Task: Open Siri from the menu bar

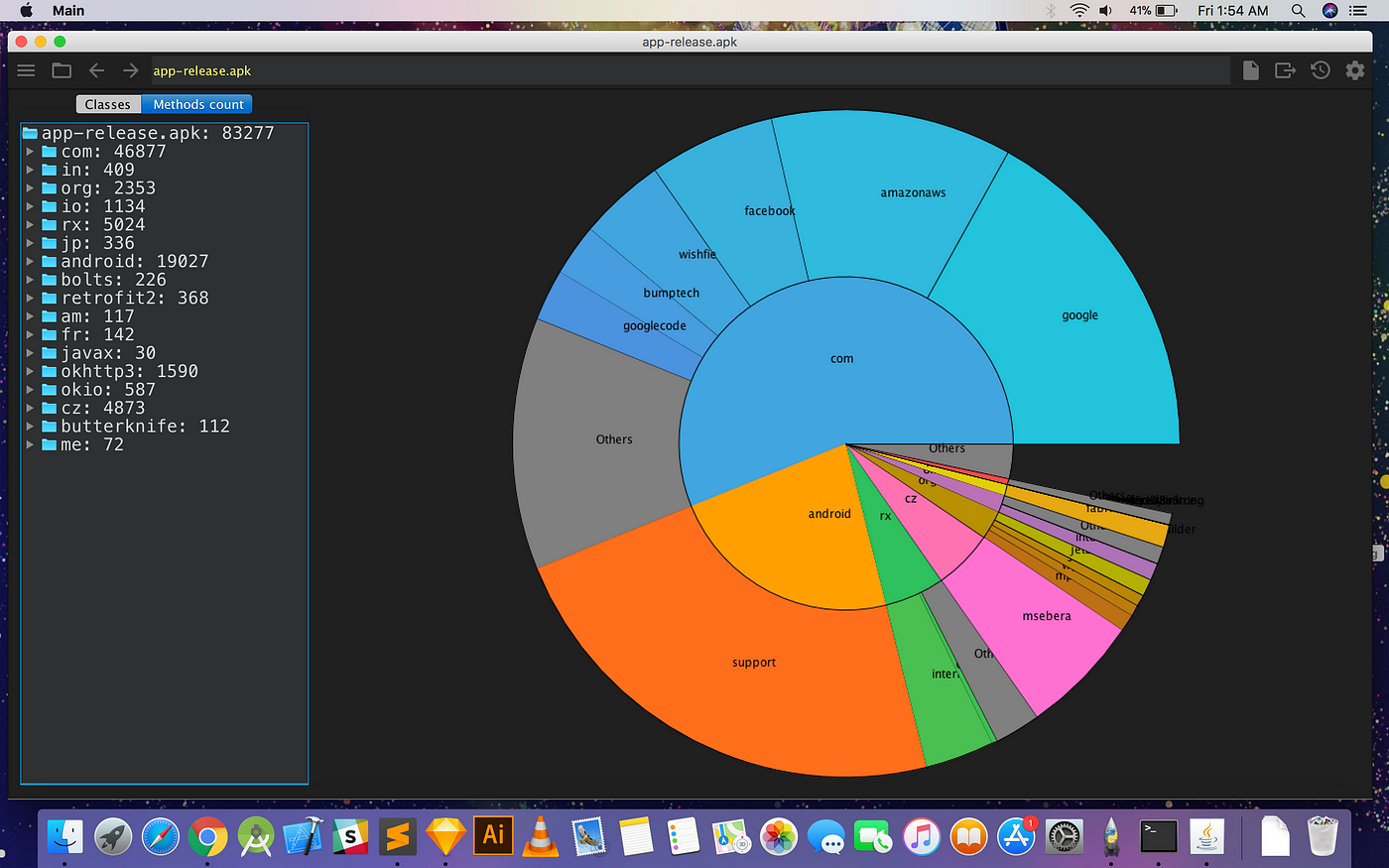Action: tap(1330, 10)
